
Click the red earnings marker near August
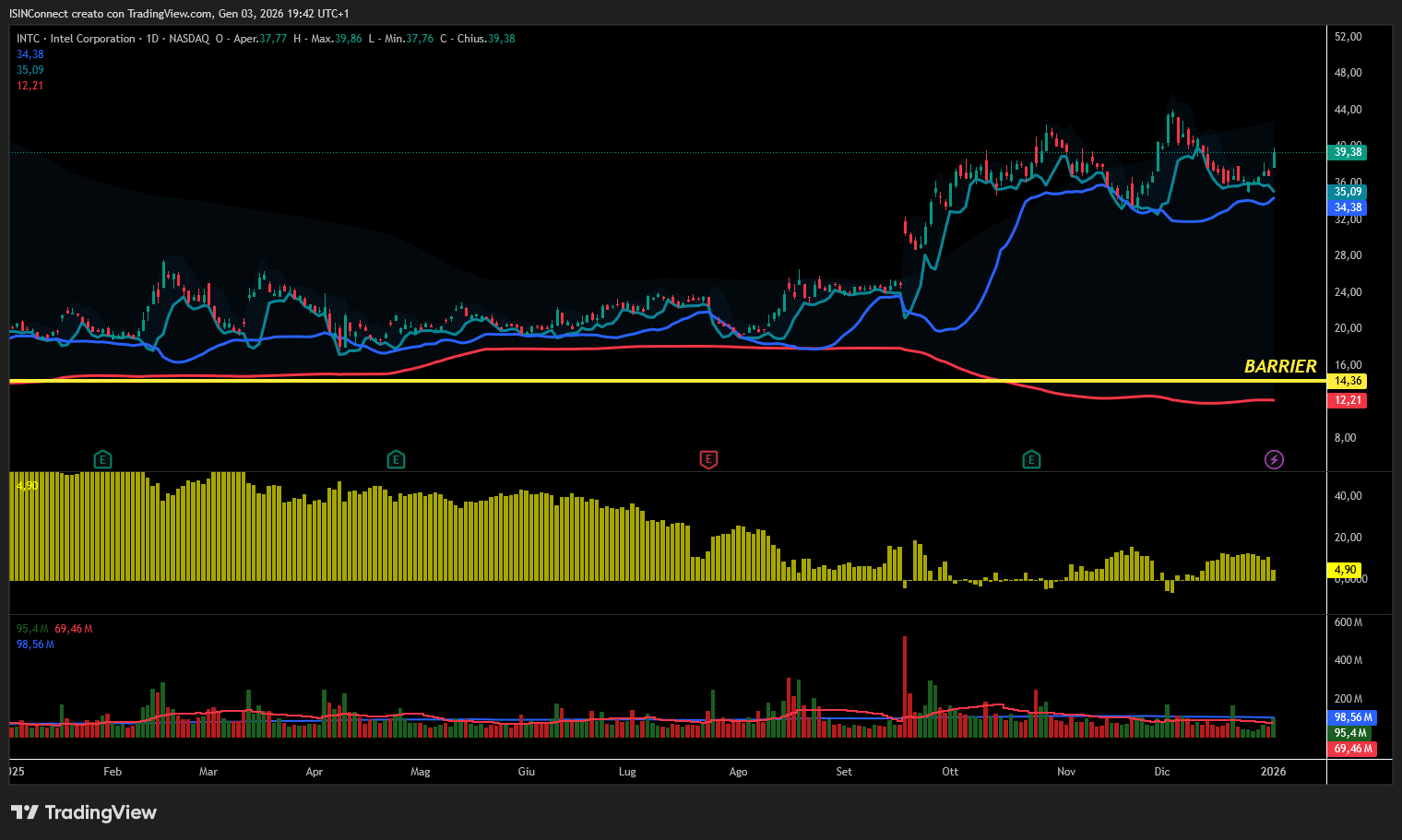708,459
